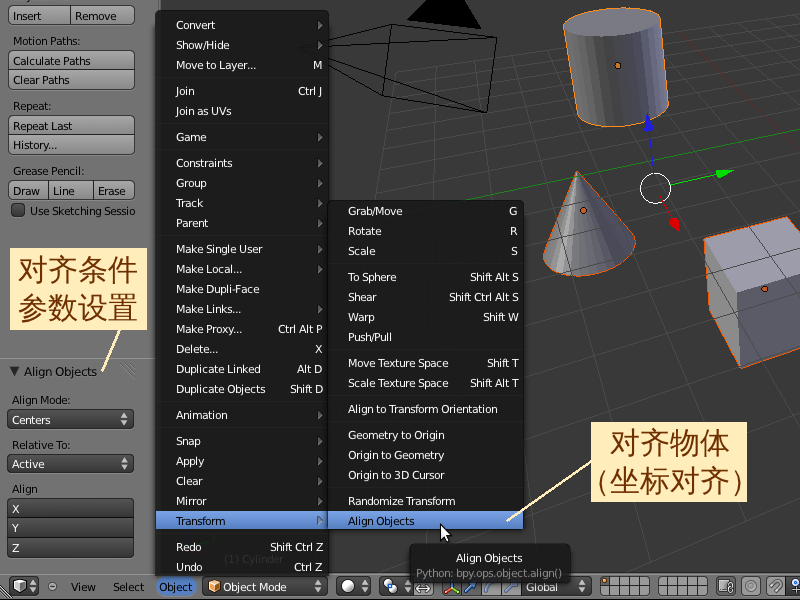The height and width of the screenshot is (600, 800).
Task: Click the Grease Pencil Line button
Action: coord(71,190)
